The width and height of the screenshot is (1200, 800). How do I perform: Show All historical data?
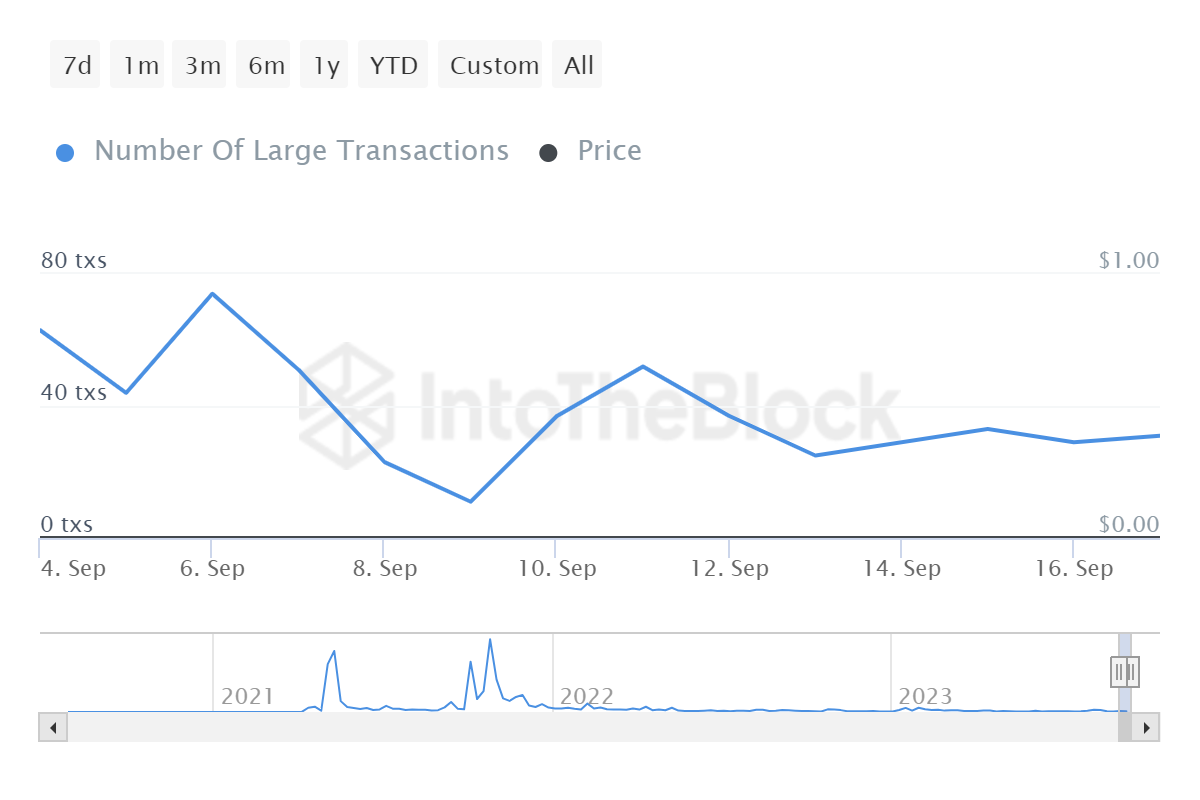[578, 65]
